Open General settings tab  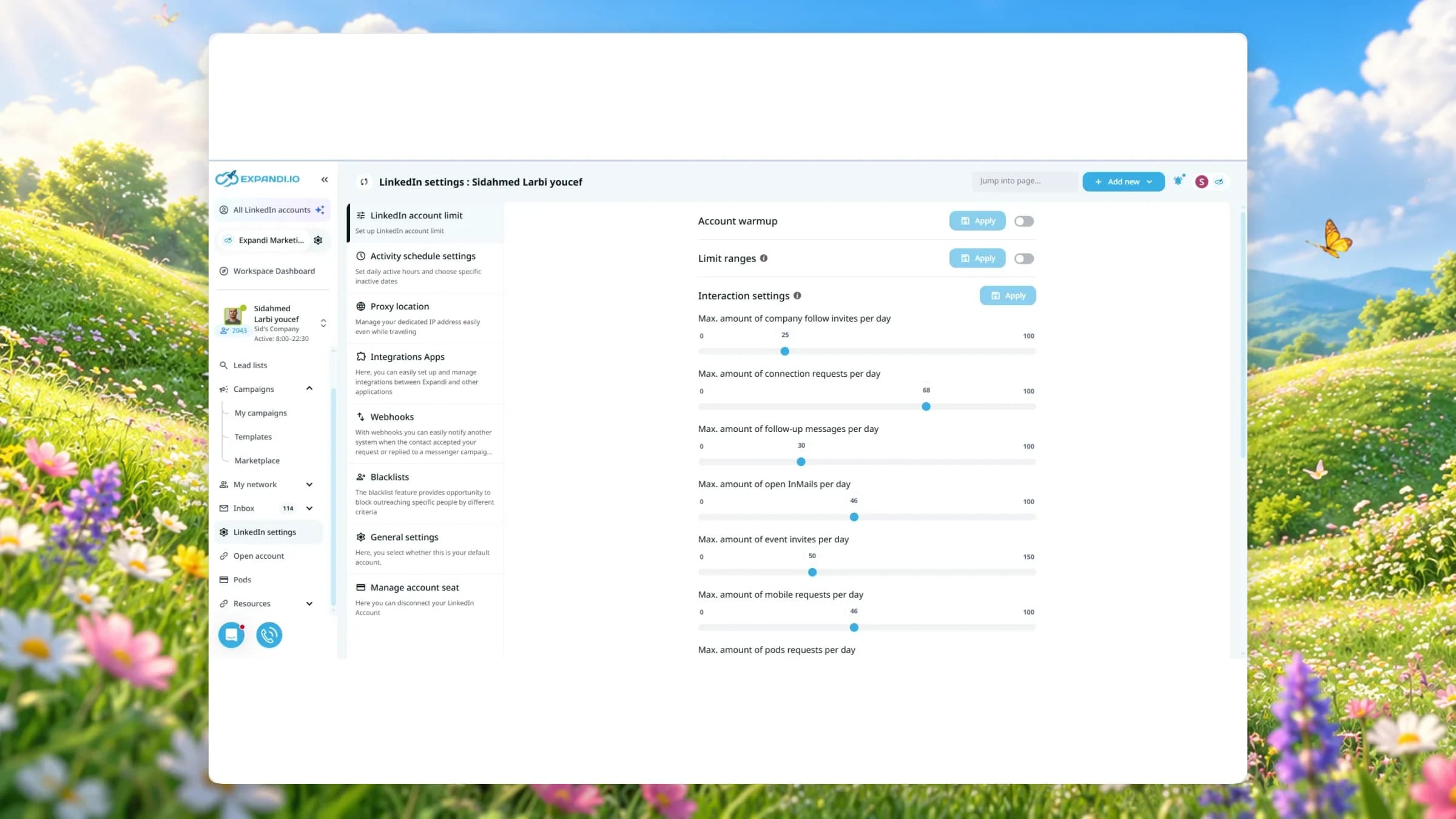click(425, 549)
